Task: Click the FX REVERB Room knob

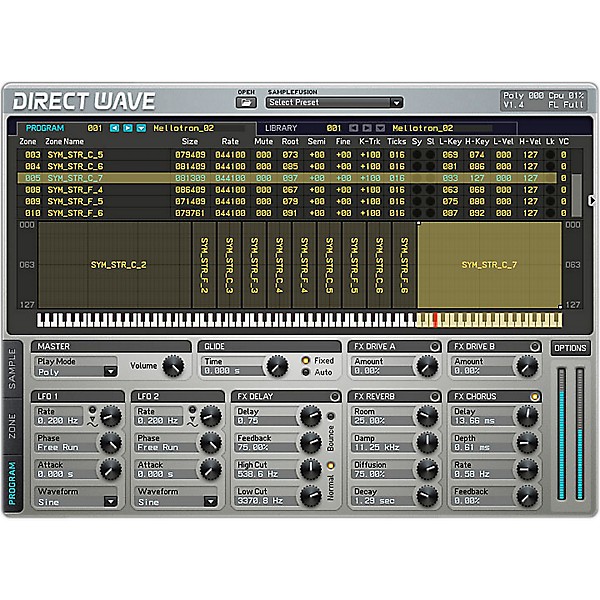Action: (427, 416)
